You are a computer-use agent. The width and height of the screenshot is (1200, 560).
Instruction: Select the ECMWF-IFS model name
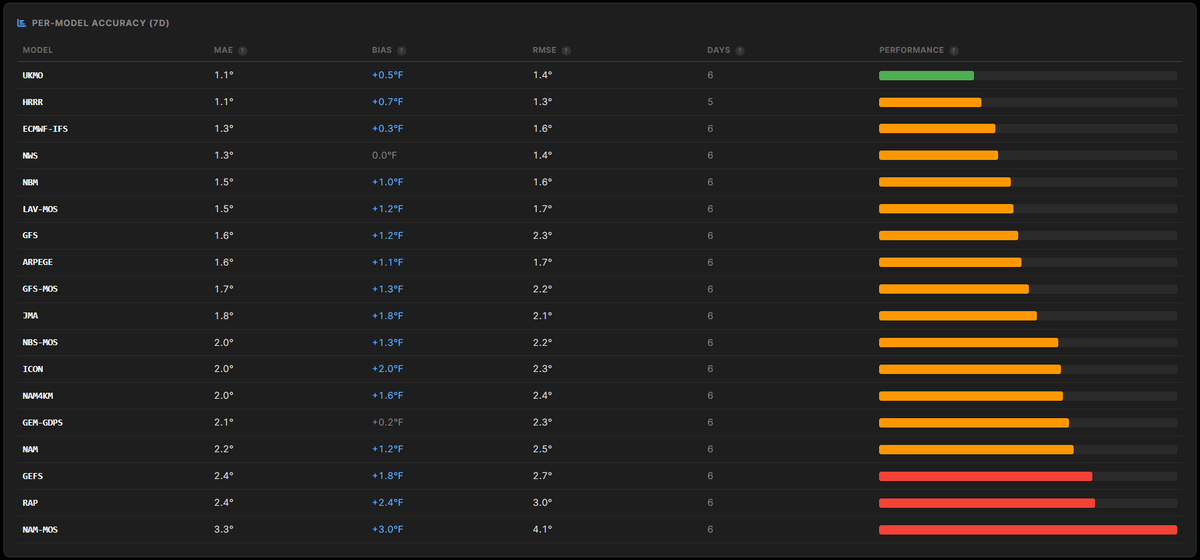point(47,129)
